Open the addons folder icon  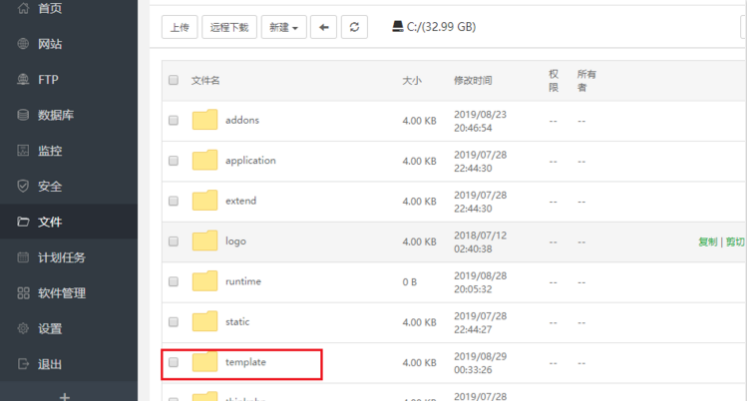pyautogui.click(x=205, y=120)
